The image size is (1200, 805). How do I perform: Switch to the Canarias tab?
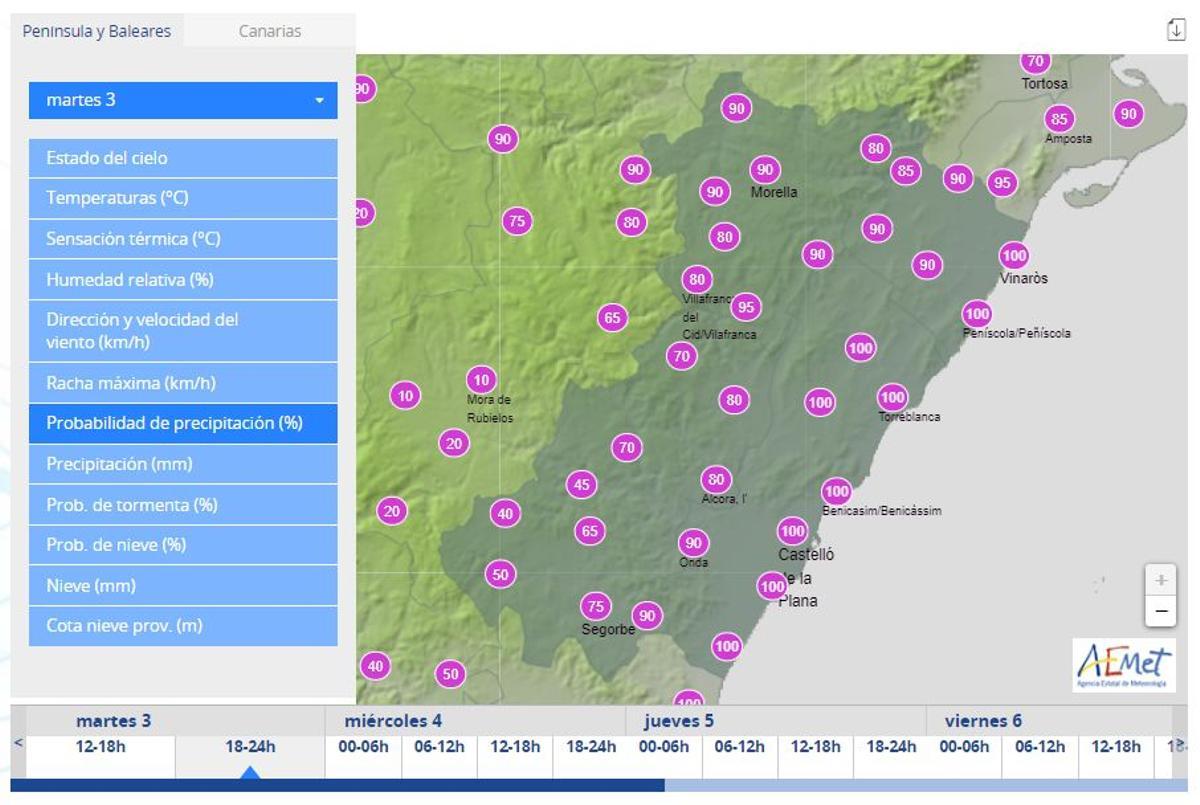[x=268, y=31]
